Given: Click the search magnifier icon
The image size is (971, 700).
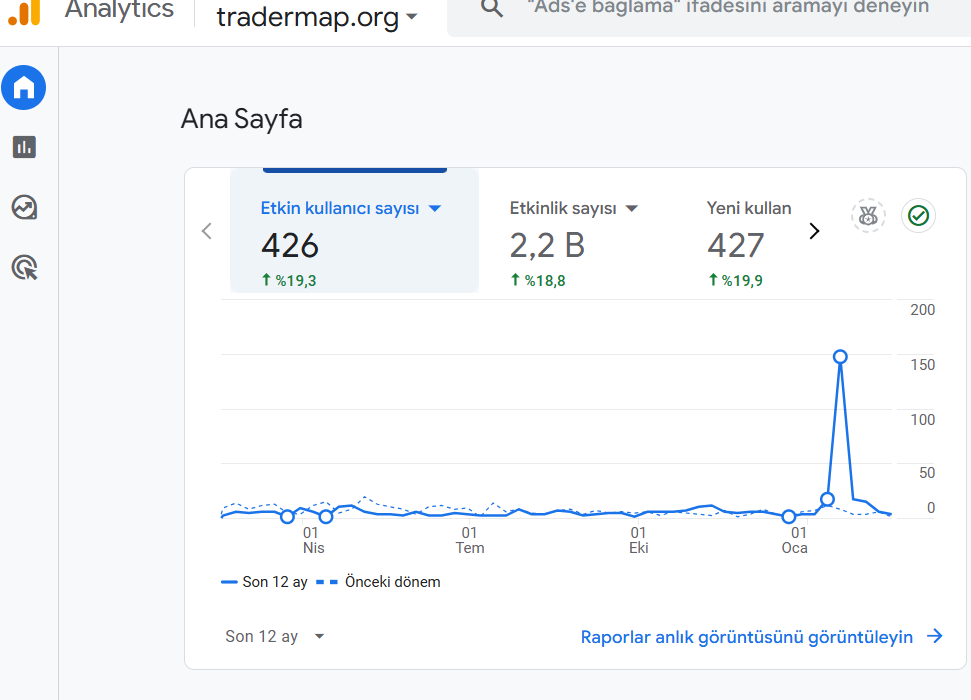Looking at the screenshot, I should click(x=492, y=8).
